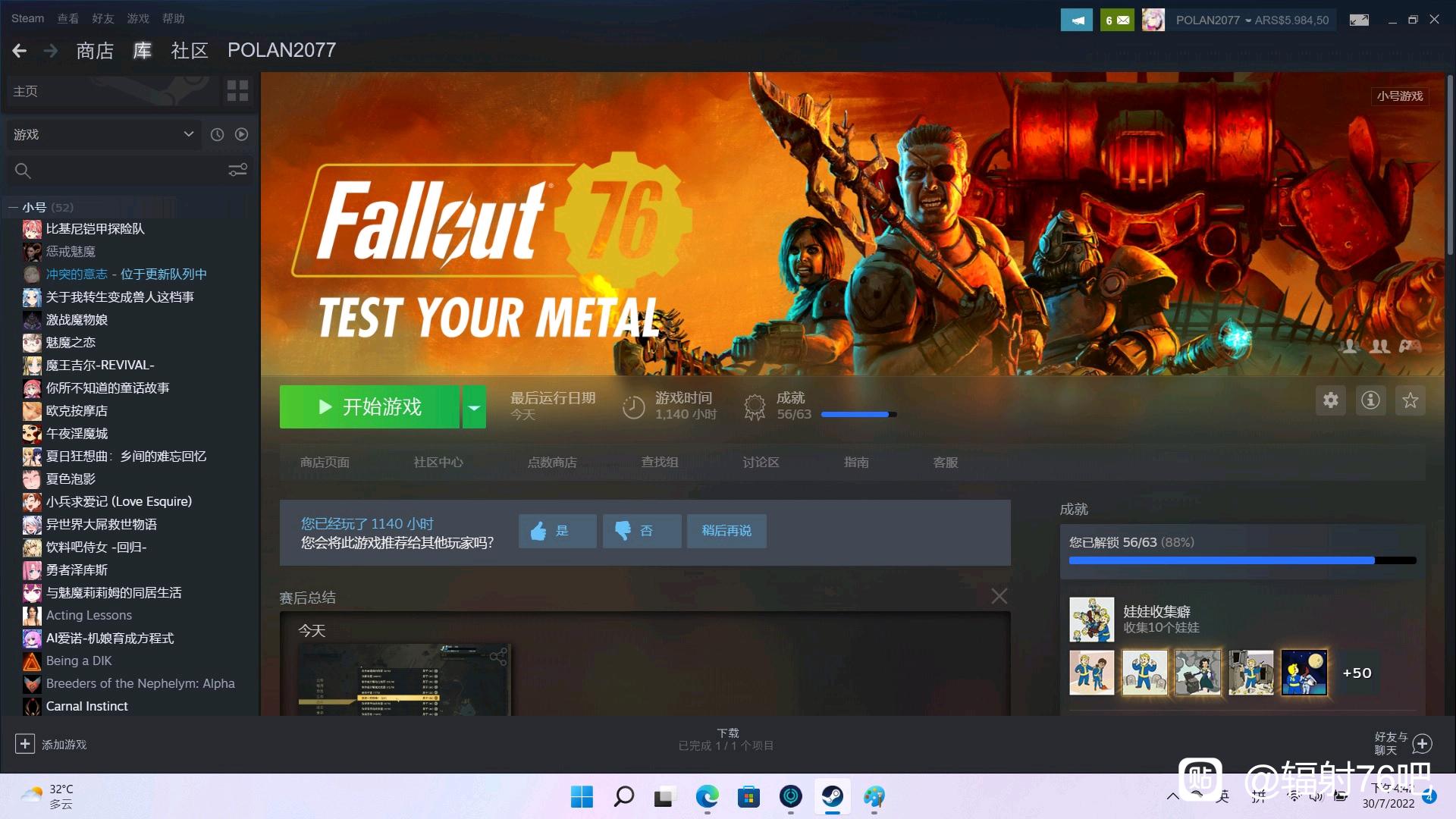Viewport: 1456px width, 819px height.
Task: Open the profile avatar icon
Action: 1153,20
